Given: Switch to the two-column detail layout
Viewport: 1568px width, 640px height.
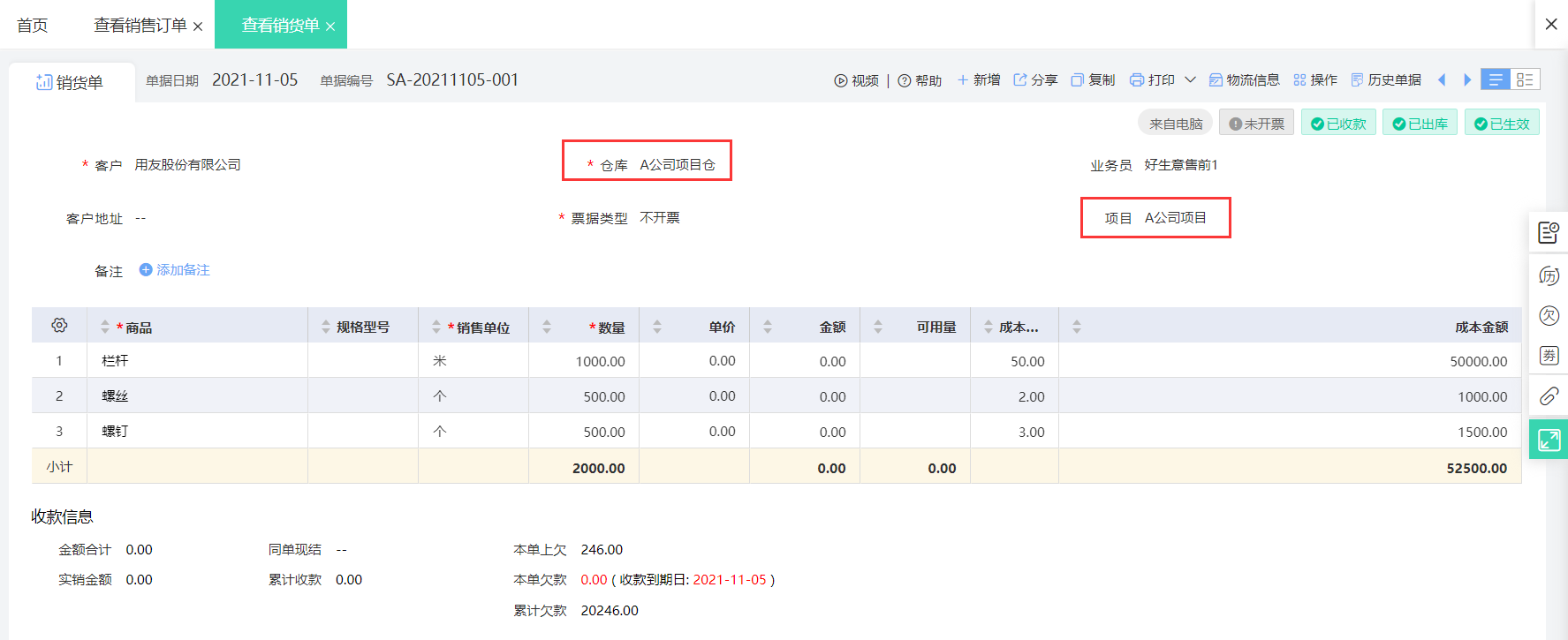Looking at the screenshot, I should 1525,79.
